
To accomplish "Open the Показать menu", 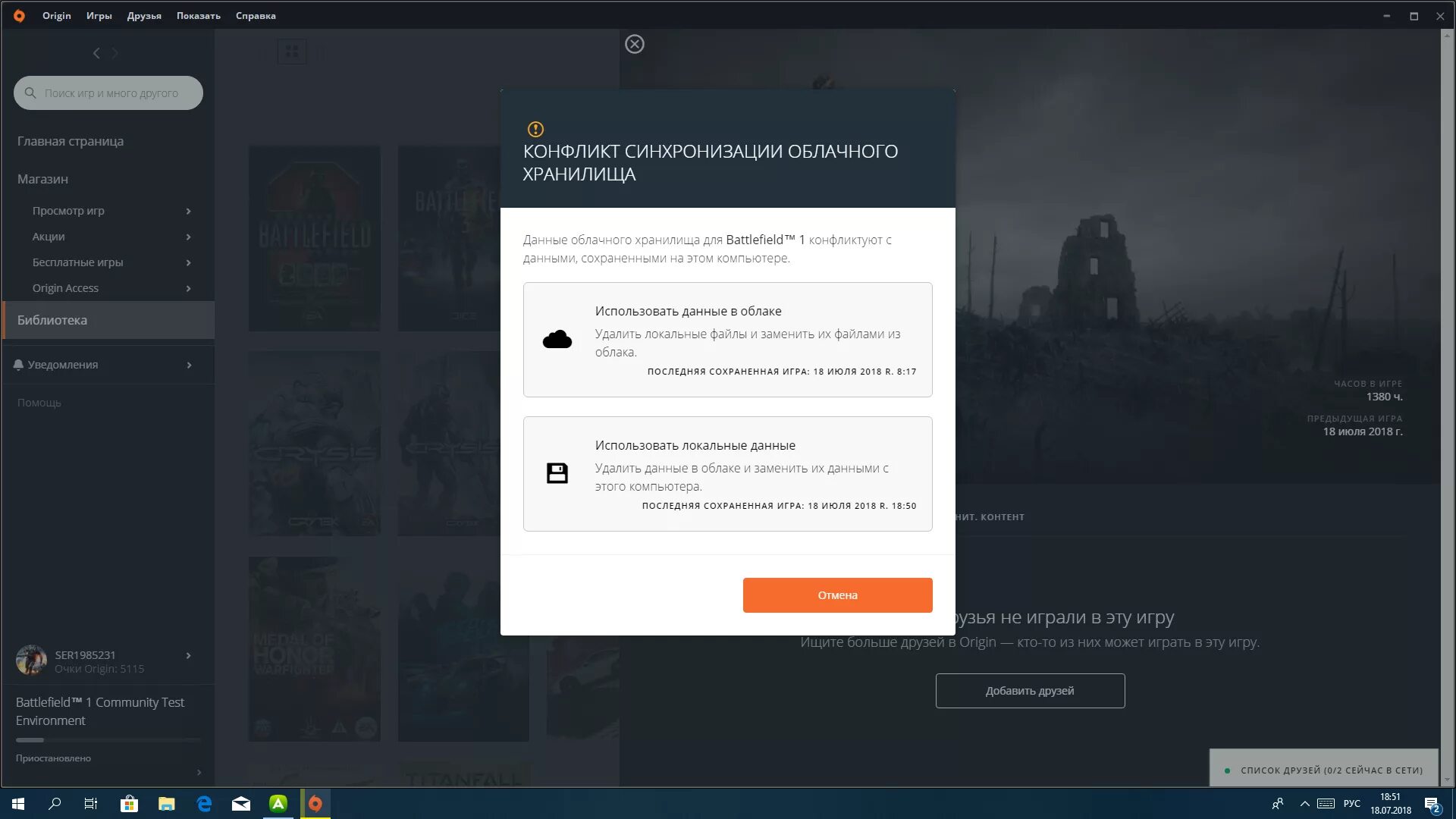I will pos(199,15).
